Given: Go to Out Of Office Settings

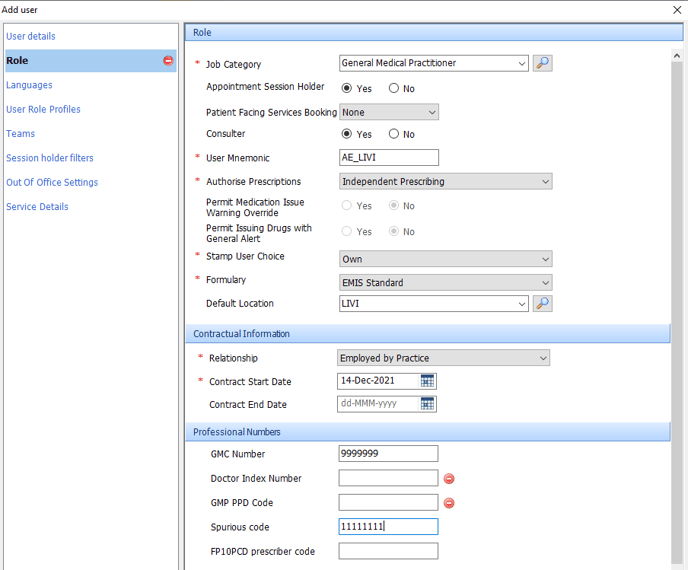Looking at the screenshot, I should (x=52, y=182).
